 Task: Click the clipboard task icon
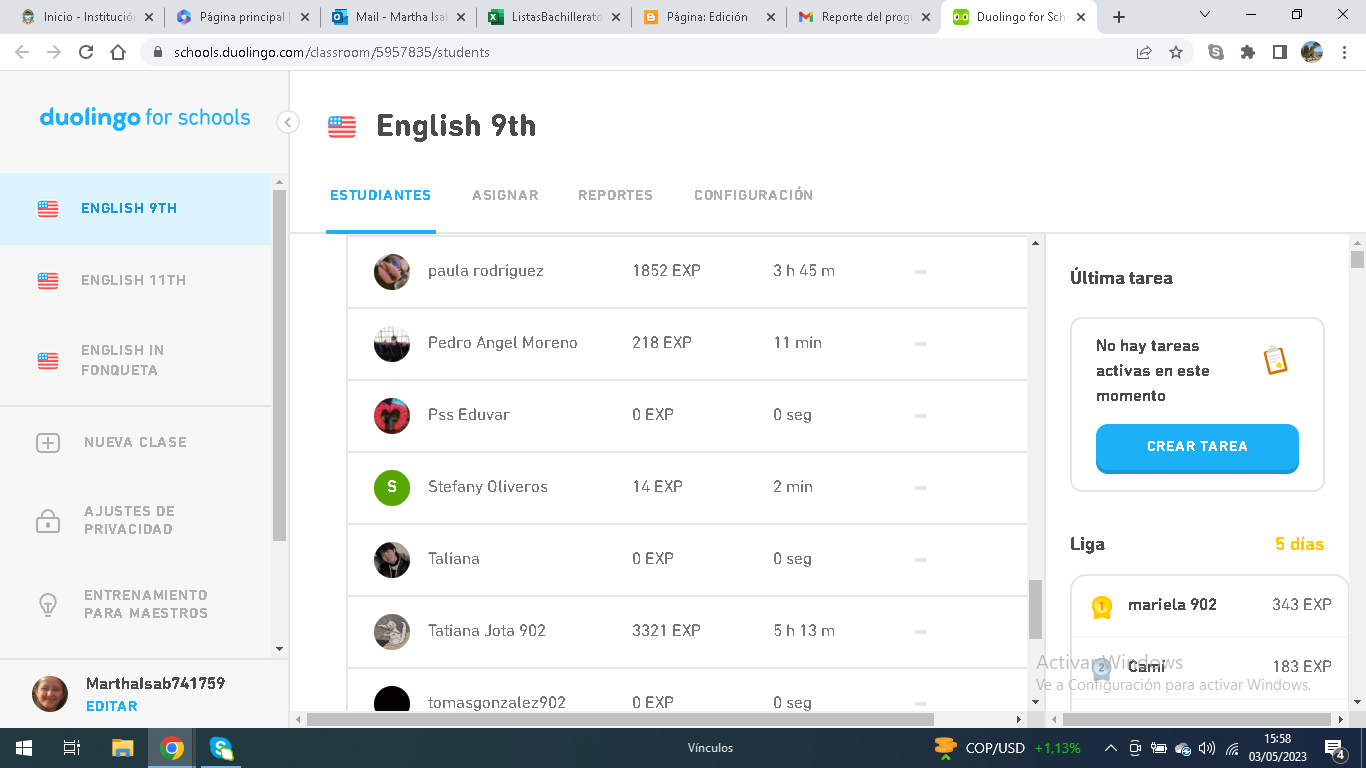1275,360
